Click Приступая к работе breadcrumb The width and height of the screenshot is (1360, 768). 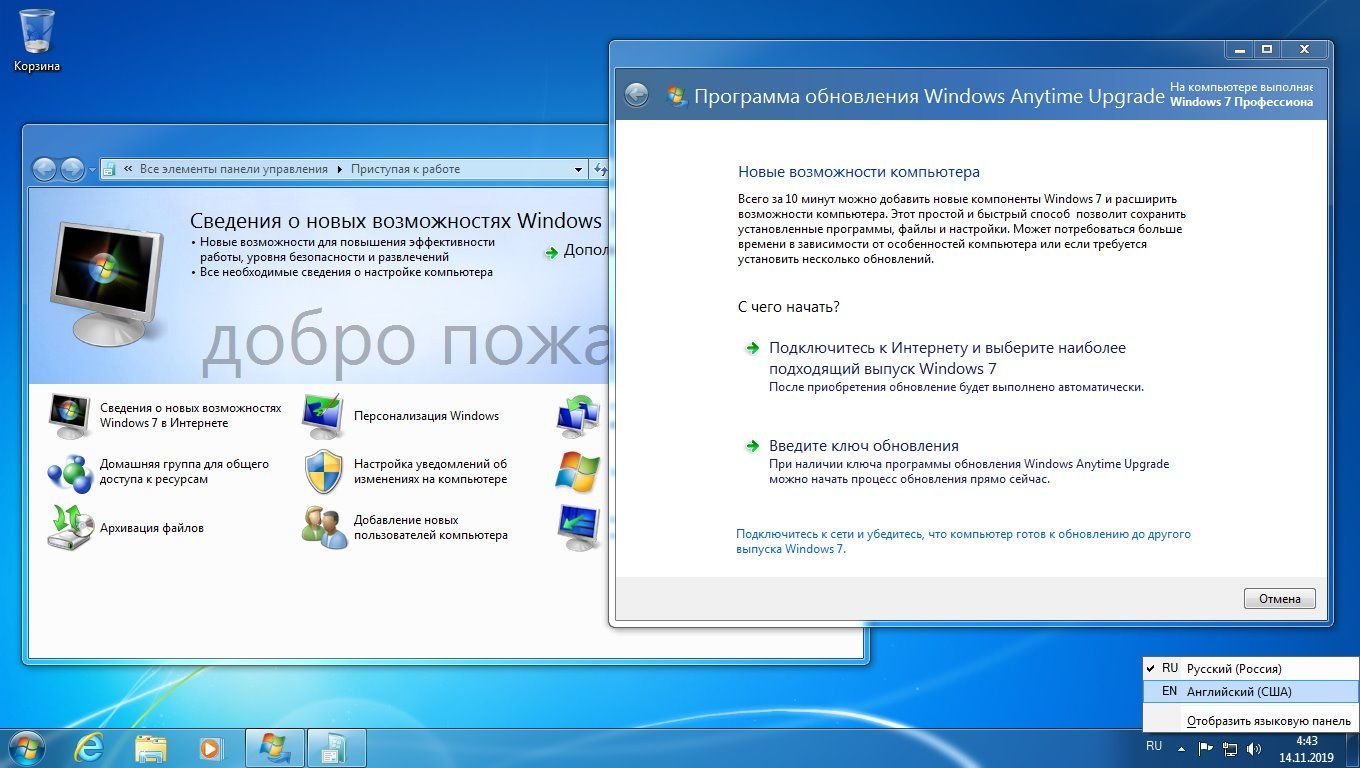point(405,169)
